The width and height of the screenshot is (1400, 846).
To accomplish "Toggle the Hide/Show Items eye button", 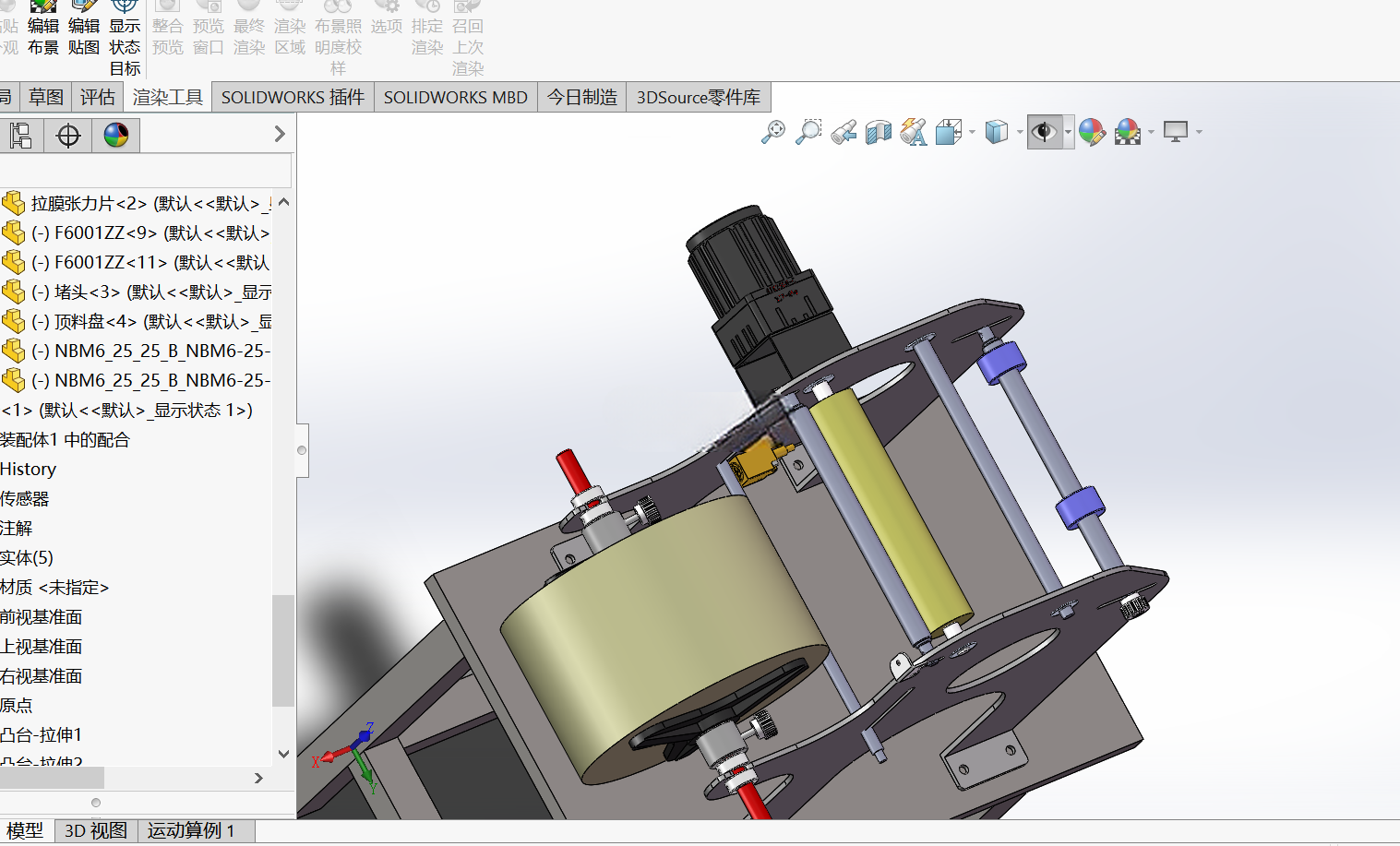I will point(1044,132).
